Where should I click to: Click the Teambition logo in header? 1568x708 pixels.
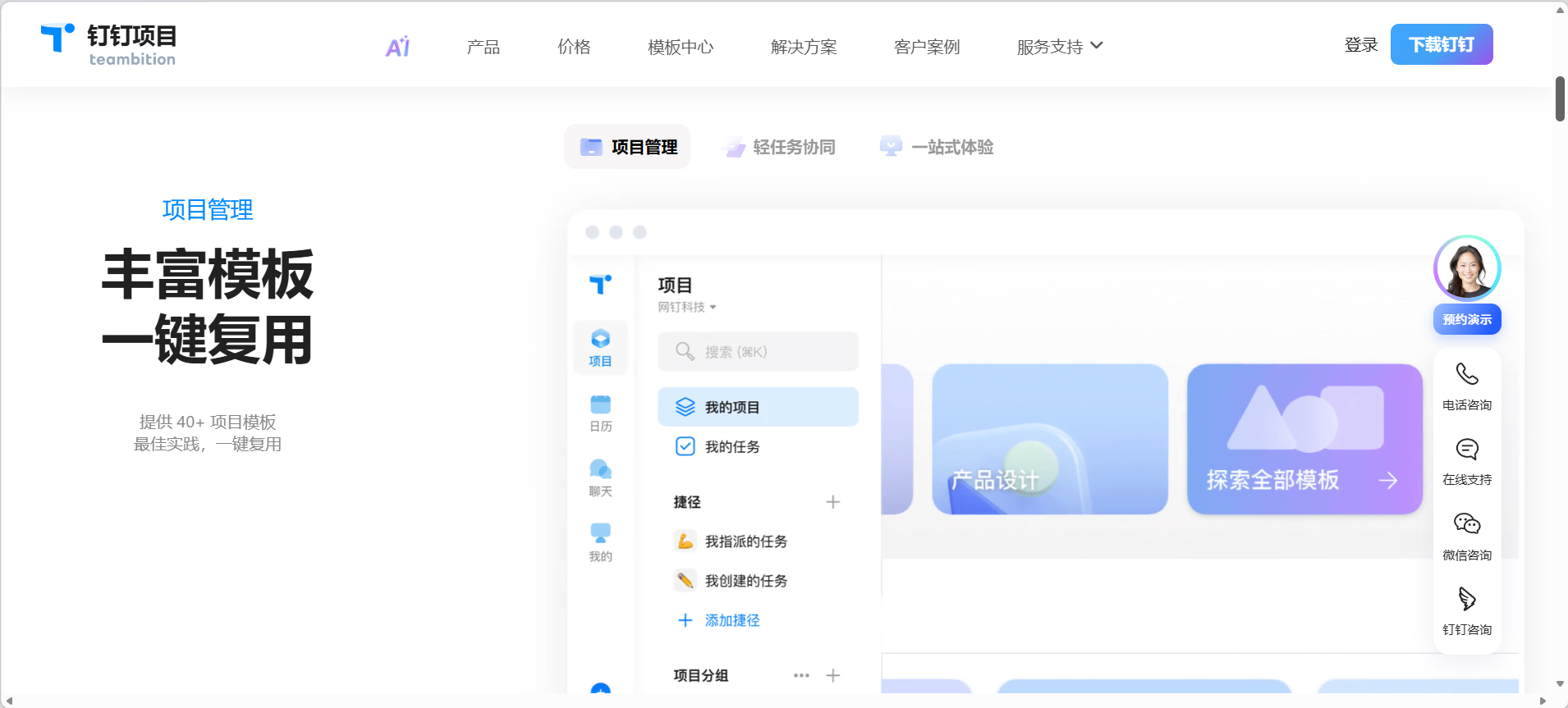click(x=108, y=45)
